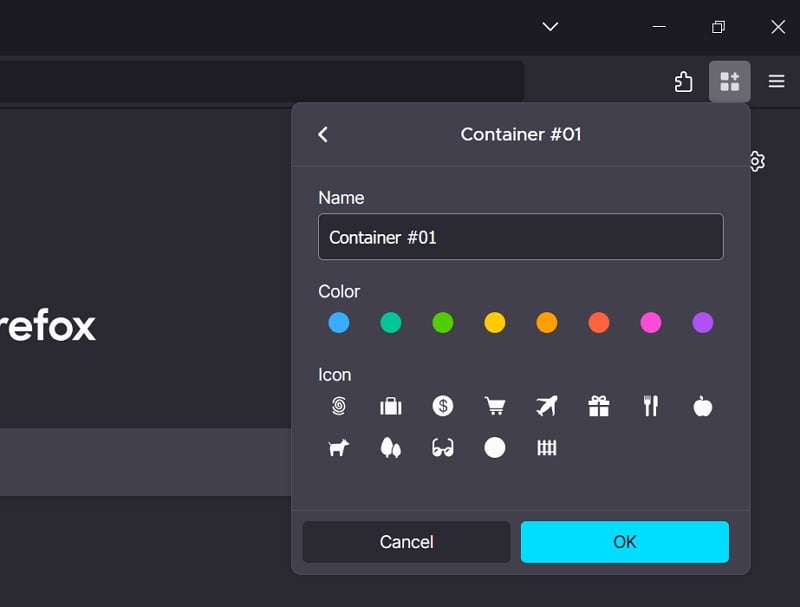The height and width of the screenshot is (607, 800).
Task: Pick the dollar sign container icon
Action: [x=443, y=406]
